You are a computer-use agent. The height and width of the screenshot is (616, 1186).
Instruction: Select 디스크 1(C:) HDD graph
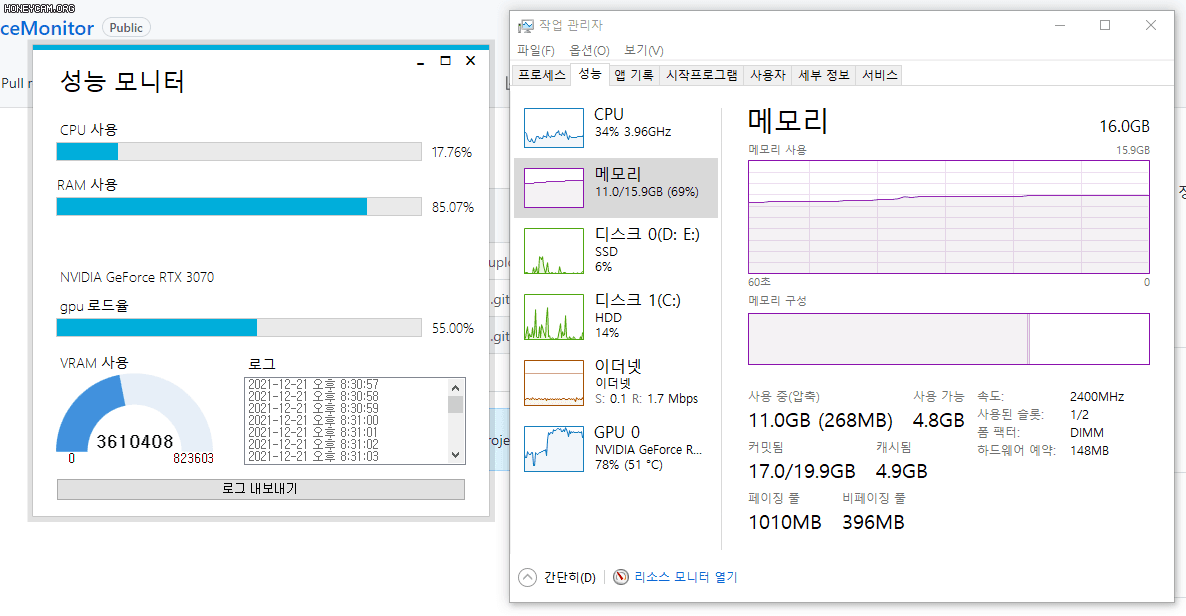(554, 316)
